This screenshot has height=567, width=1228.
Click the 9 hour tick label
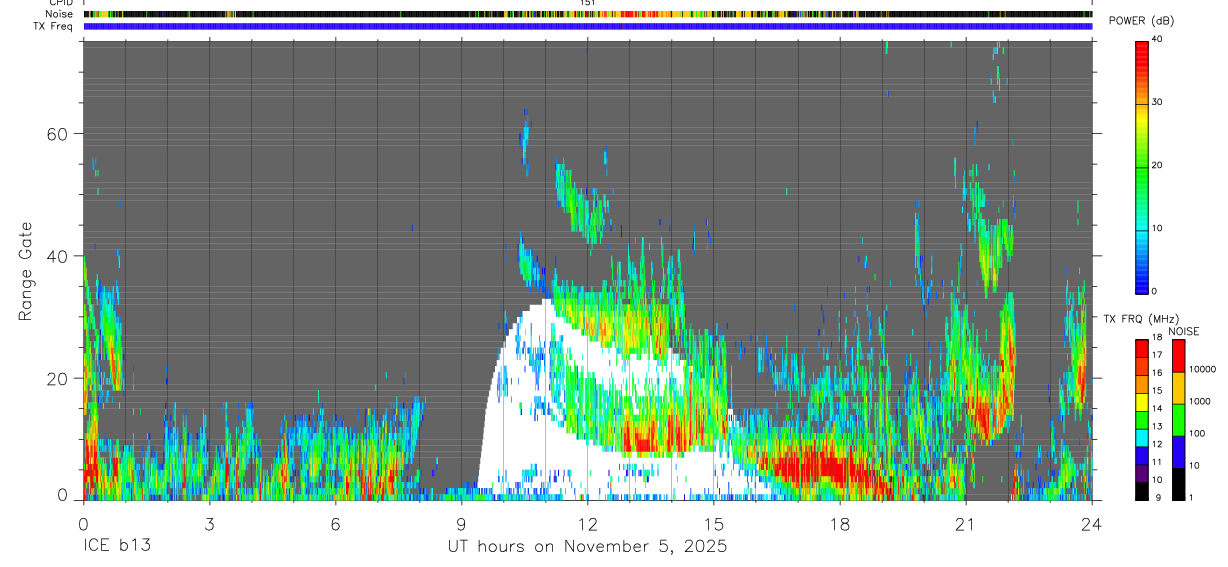click(x=461, y=525)
